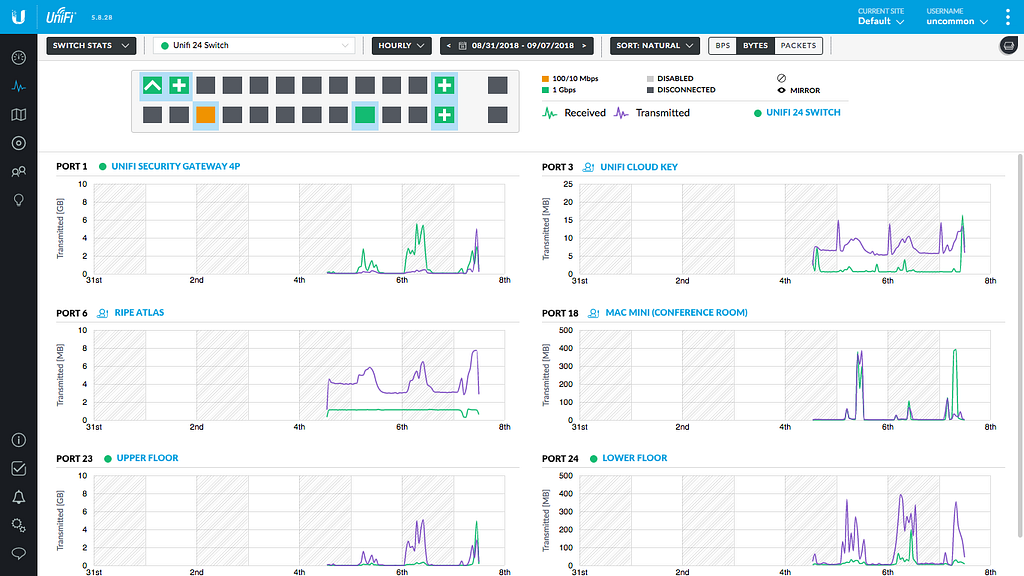Open the Settings gears icon
Viewport: 1024px width, 576px height.
click(18, 525)
